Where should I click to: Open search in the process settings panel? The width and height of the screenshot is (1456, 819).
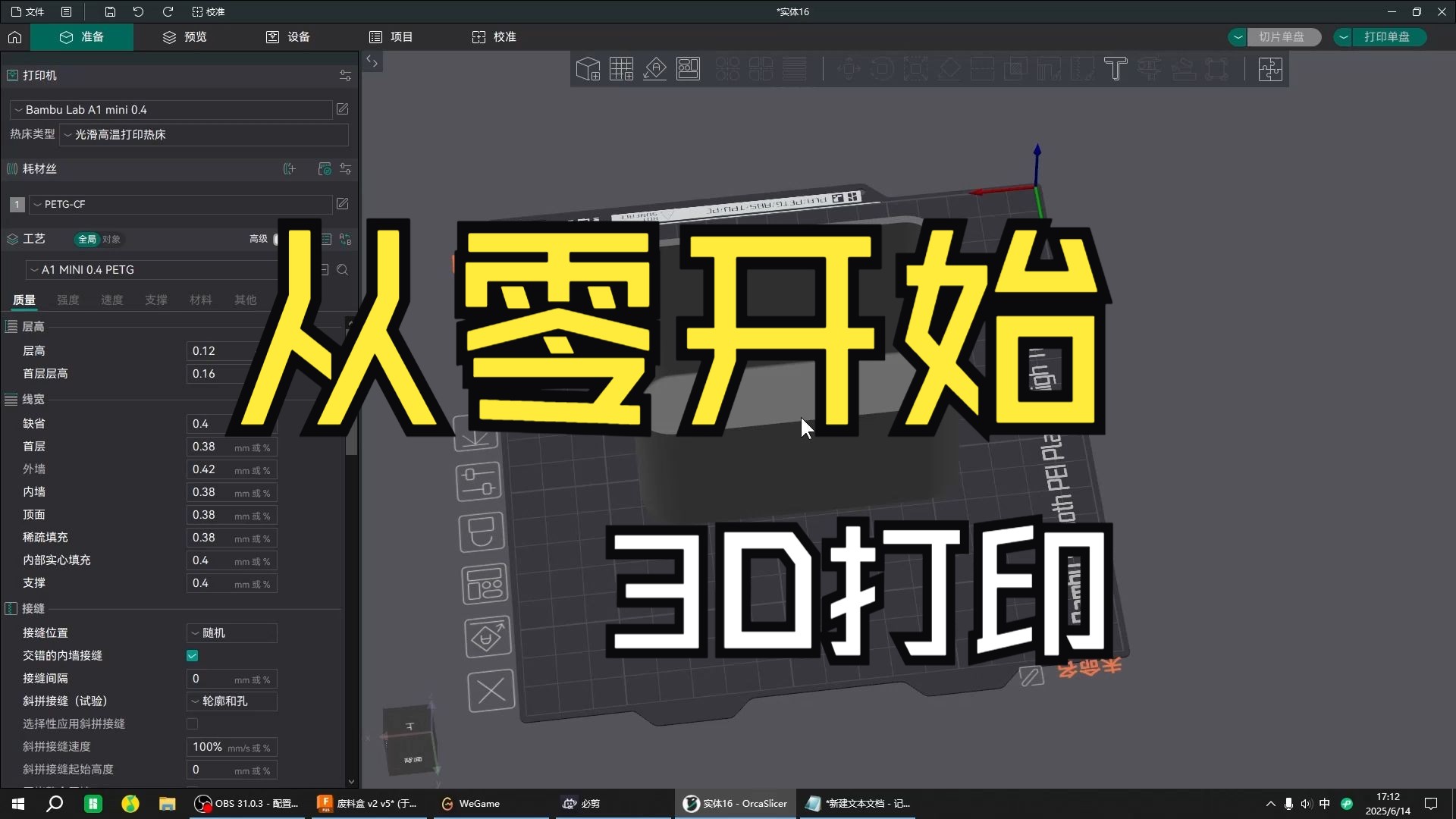(343, 269)
